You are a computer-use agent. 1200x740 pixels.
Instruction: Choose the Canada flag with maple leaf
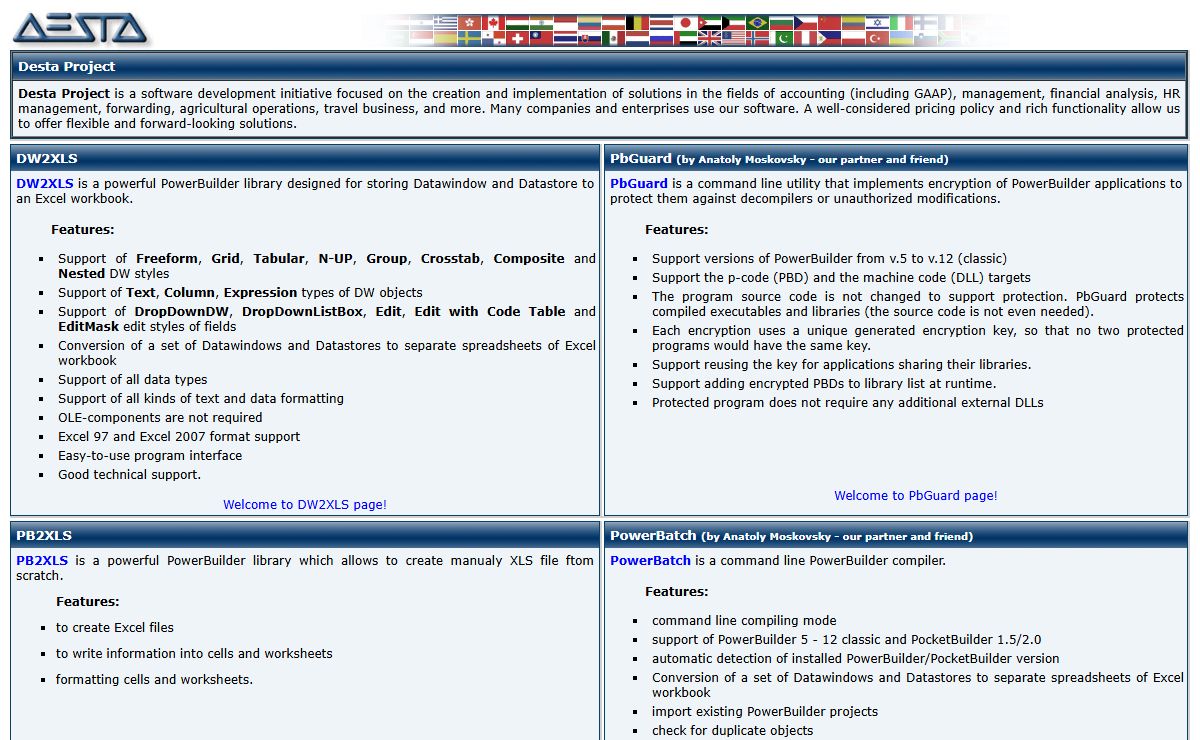click(492, 22)
